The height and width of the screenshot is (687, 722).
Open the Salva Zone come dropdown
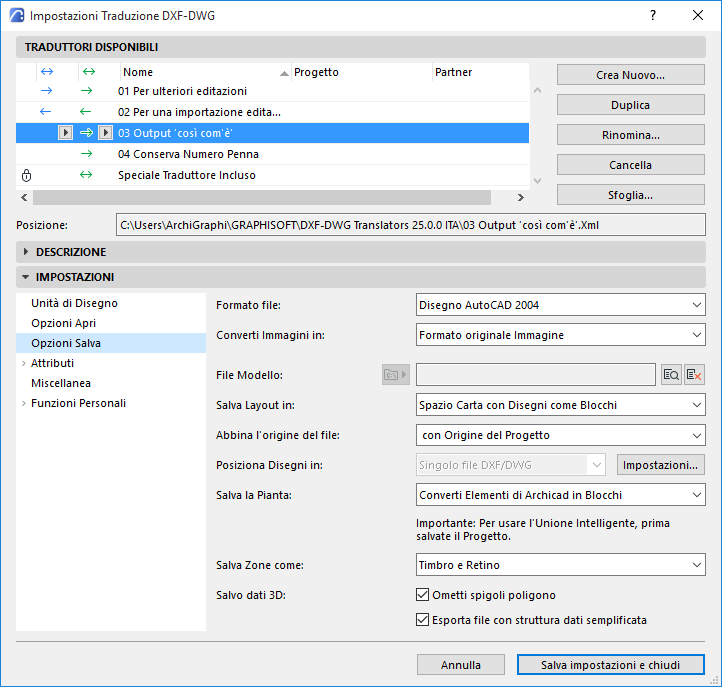coord(560,565)
